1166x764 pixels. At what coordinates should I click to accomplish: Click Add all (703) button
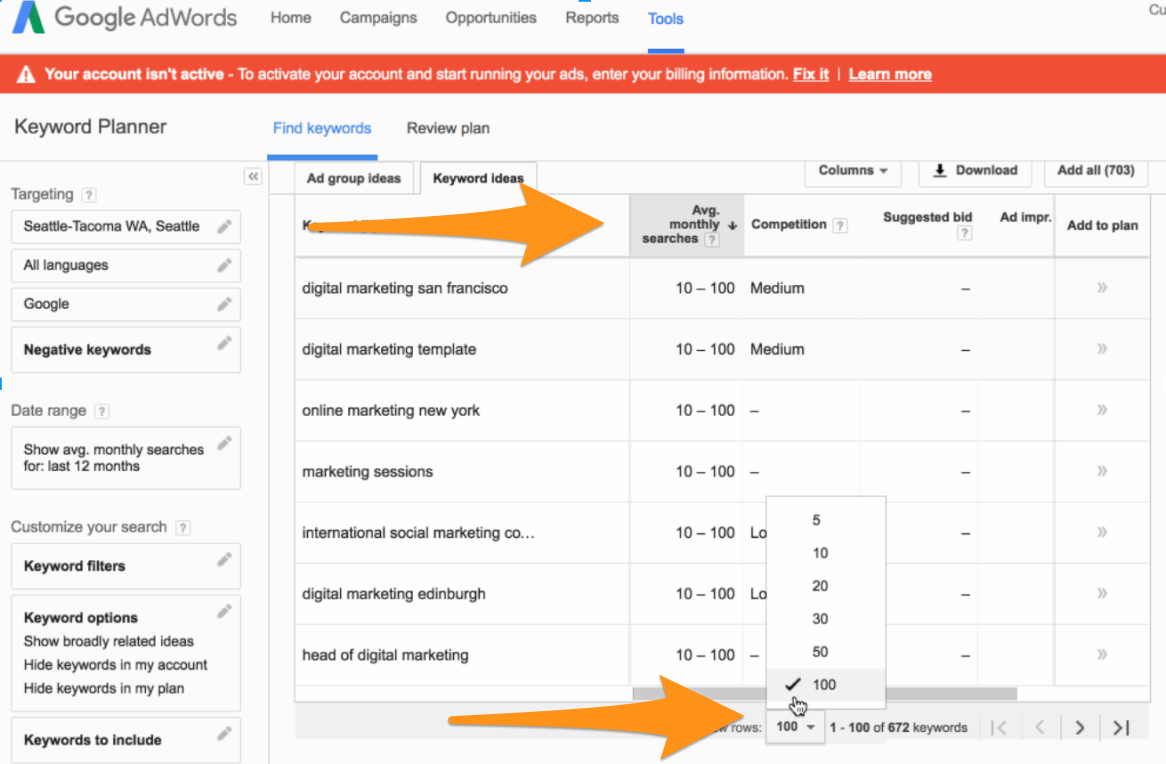(1095, 170)
